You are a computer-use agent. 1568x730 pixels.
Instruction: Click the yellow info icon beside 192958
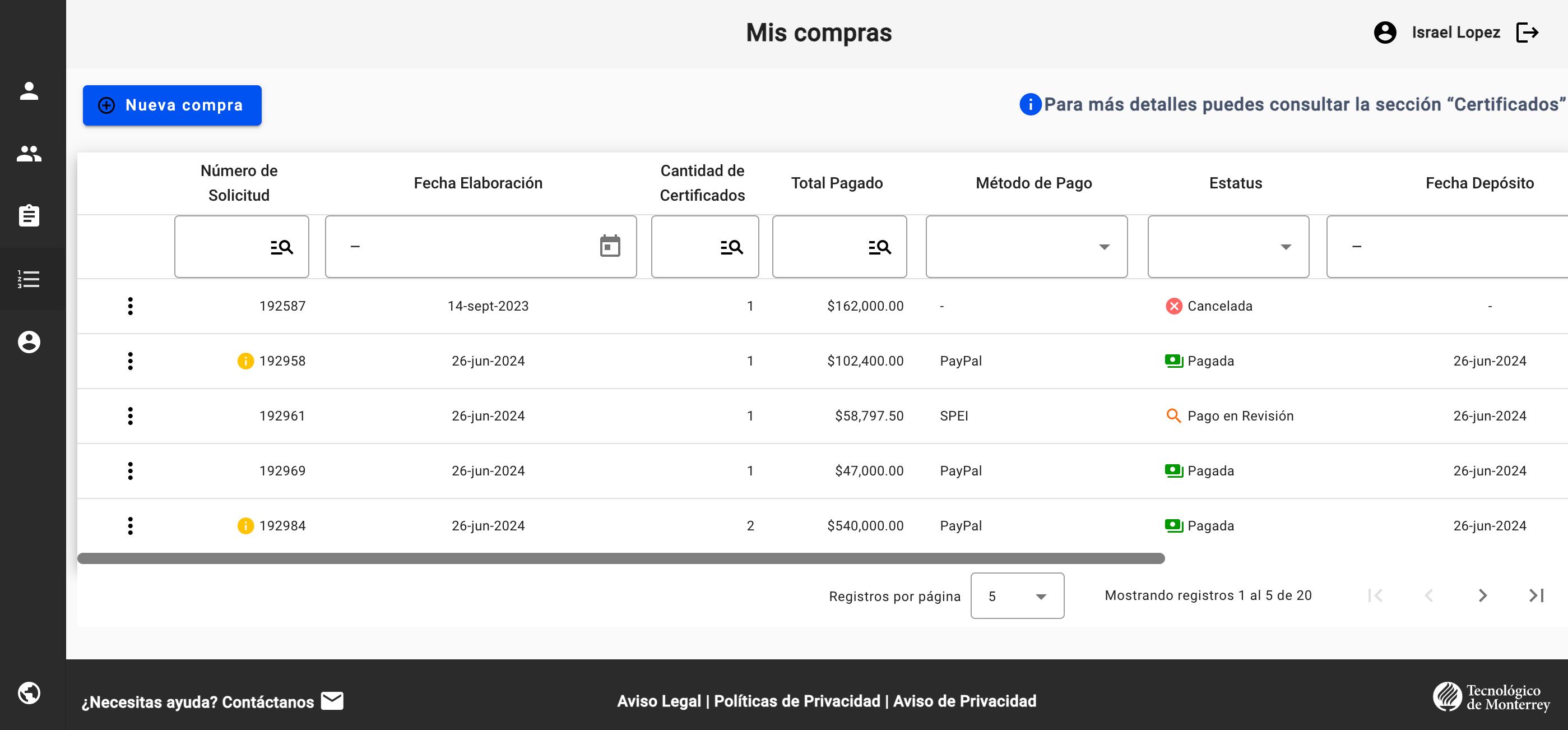(x=245, y=361)
